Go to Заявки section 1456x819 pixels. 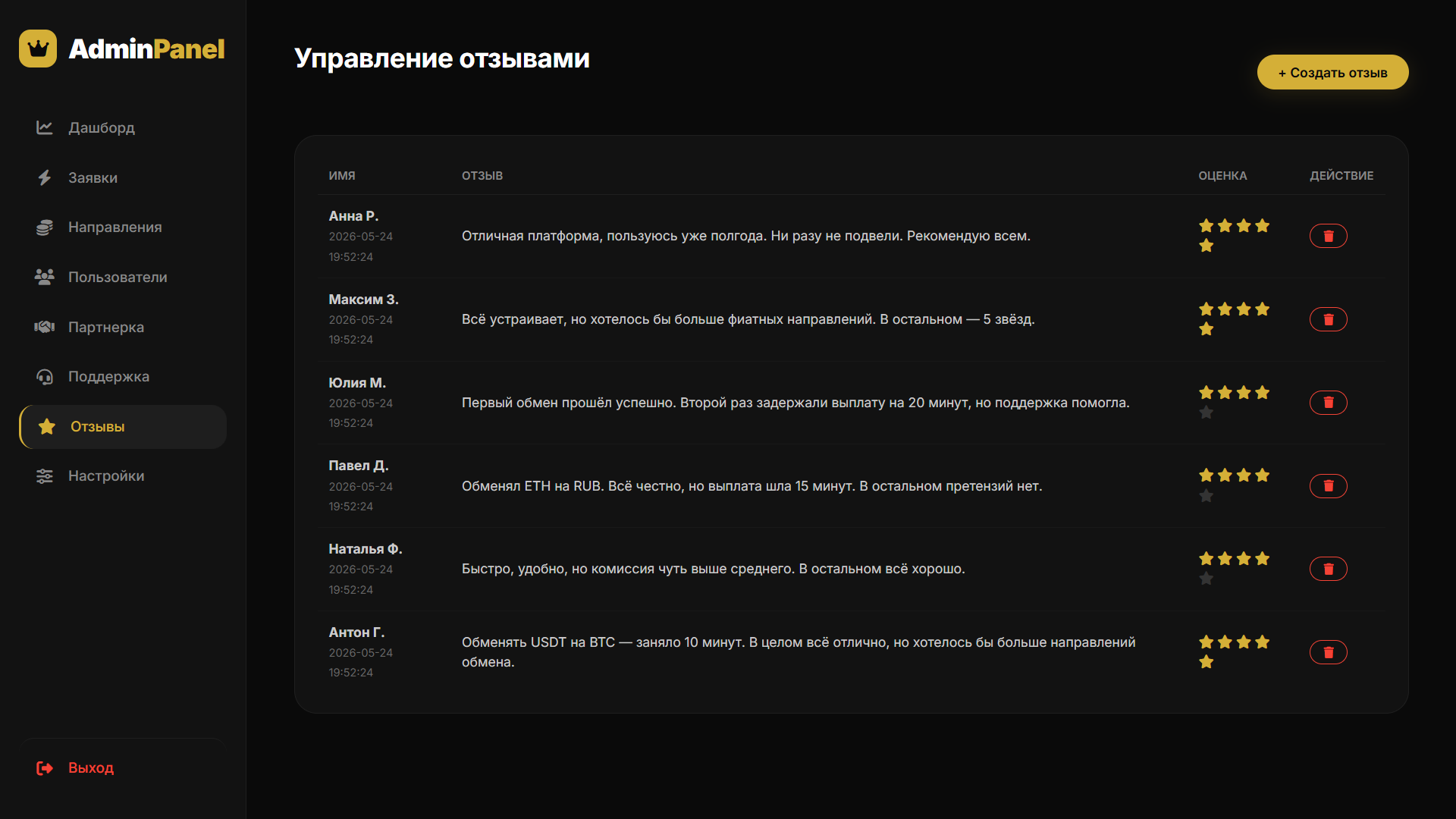[123, 177]
